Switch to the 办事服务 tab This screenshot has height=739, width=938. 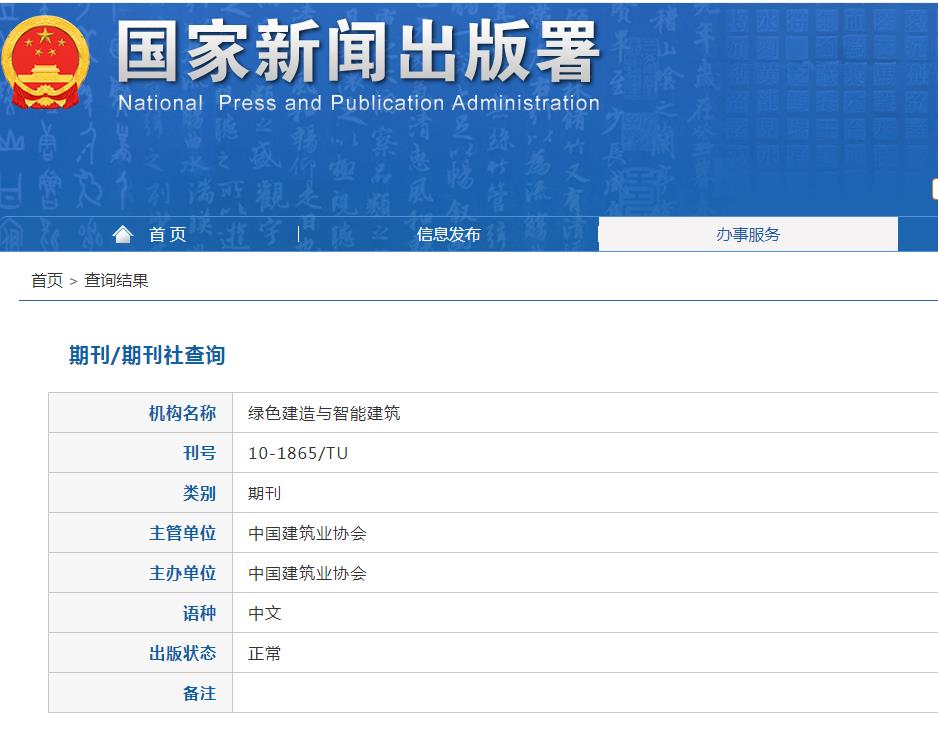coord(748,233)
